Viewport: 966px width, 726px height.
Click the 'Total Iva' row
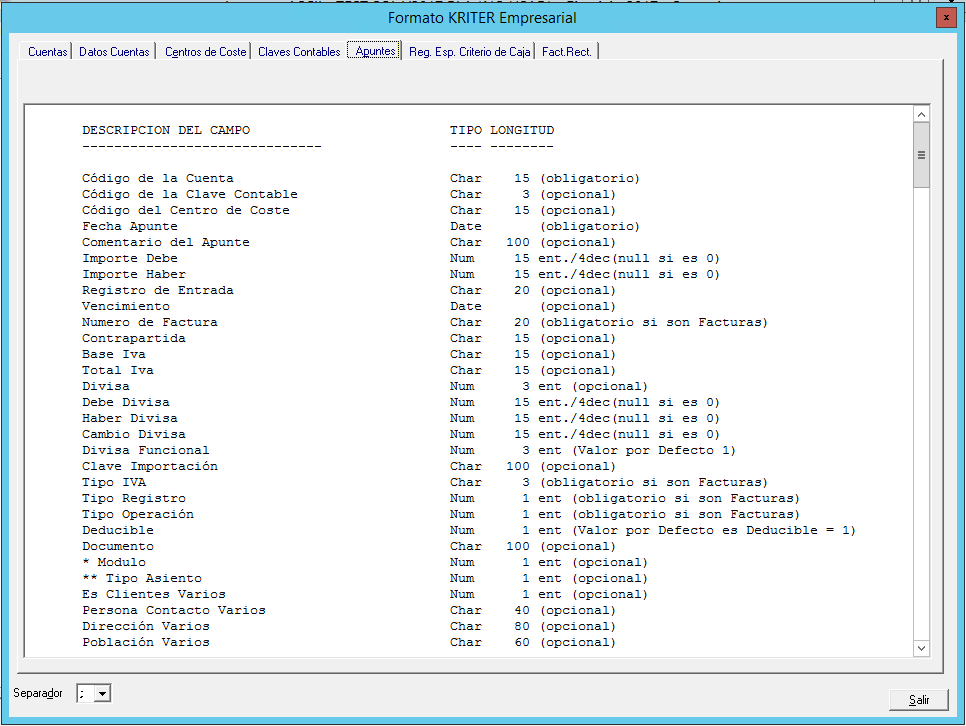point(349,370)
